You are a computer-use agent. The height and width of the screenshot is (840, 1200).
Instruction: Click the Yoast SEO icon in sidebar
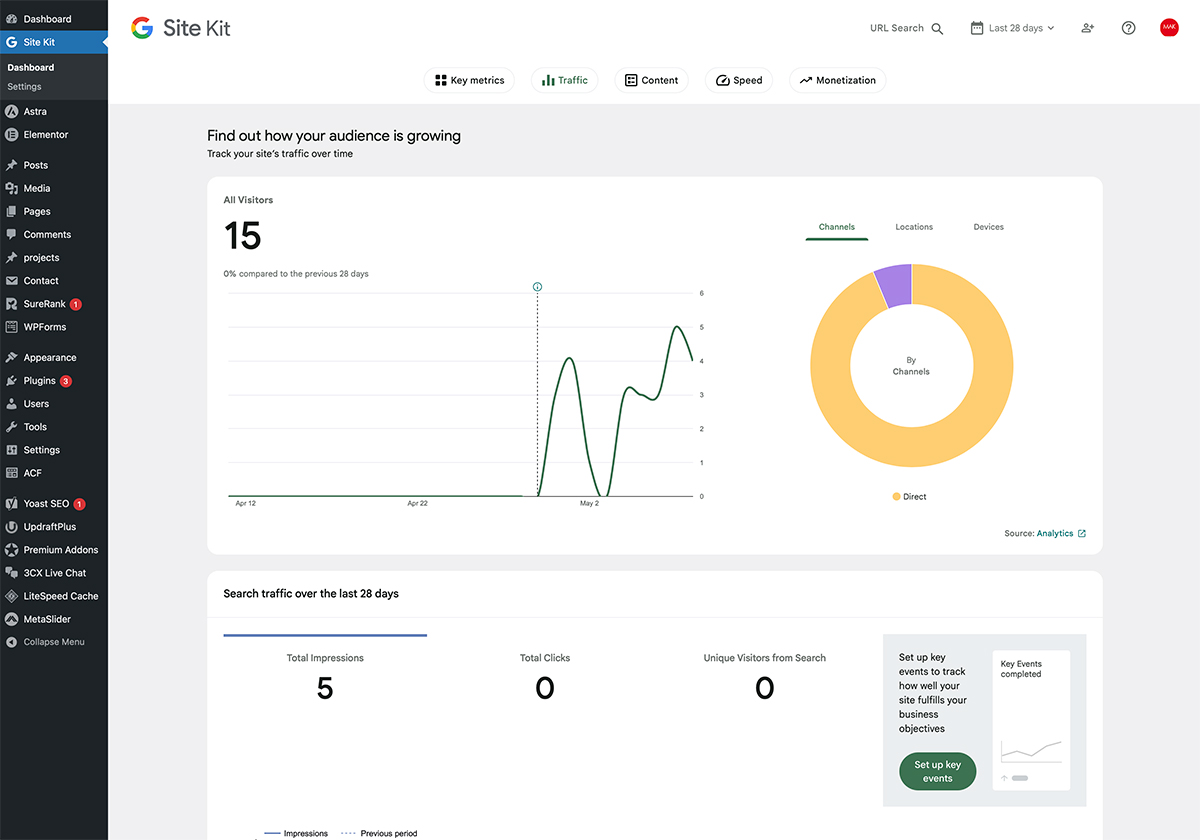point(12,504)
